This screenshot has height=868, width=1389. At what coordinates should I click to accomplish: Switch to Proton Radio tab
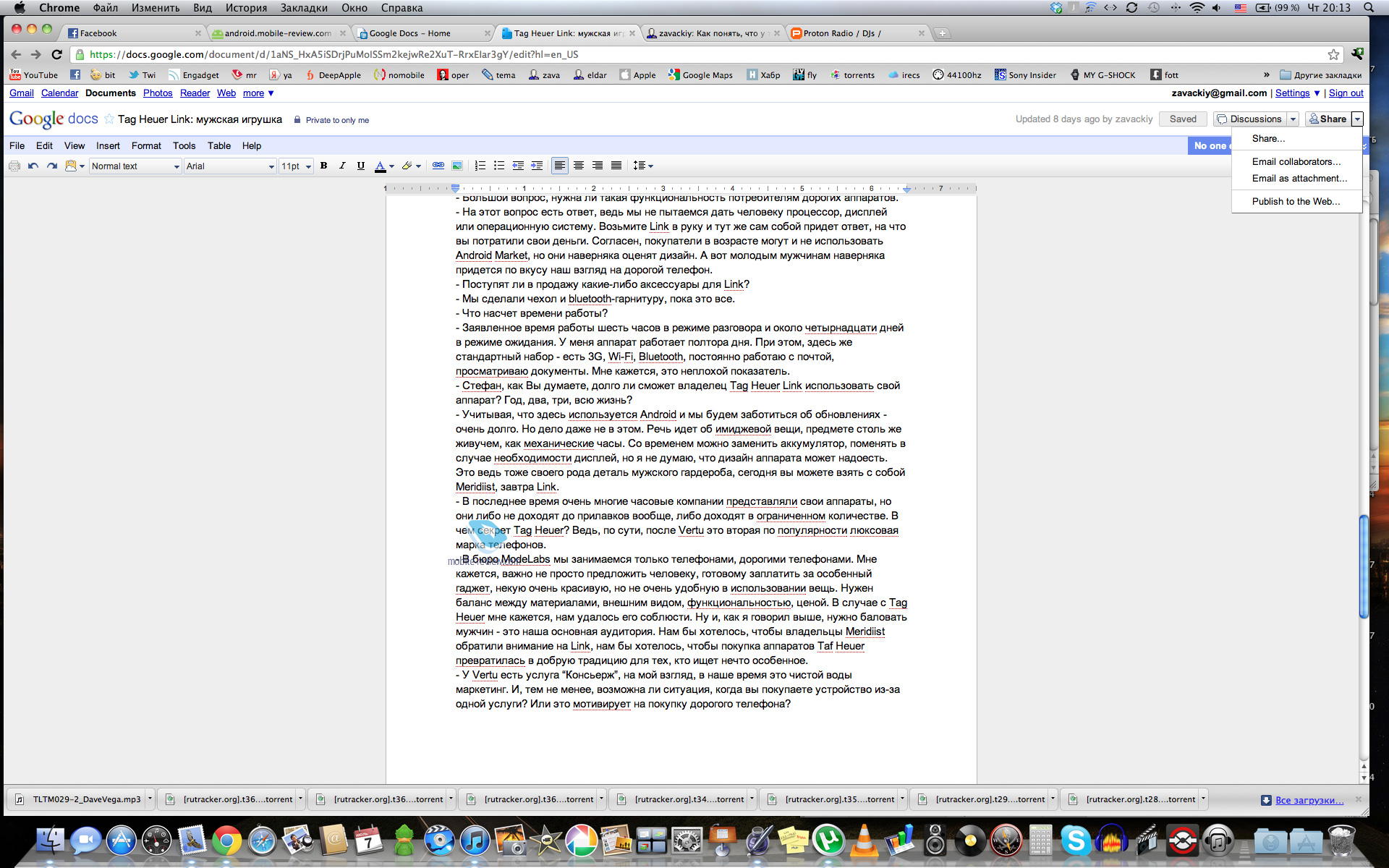[x=857, y=33]
